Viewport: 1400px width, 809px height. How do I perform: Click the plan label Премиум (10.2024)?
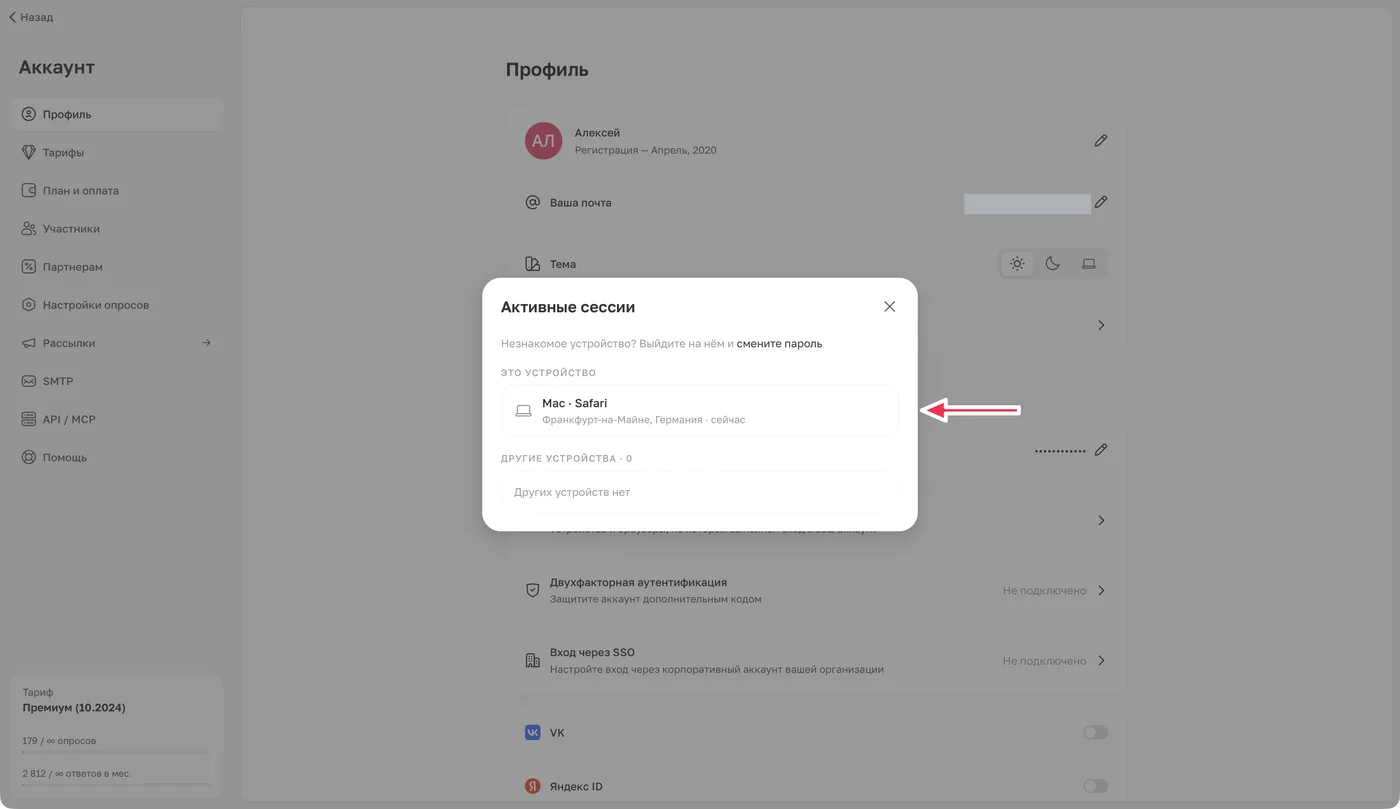click(74, 708)
